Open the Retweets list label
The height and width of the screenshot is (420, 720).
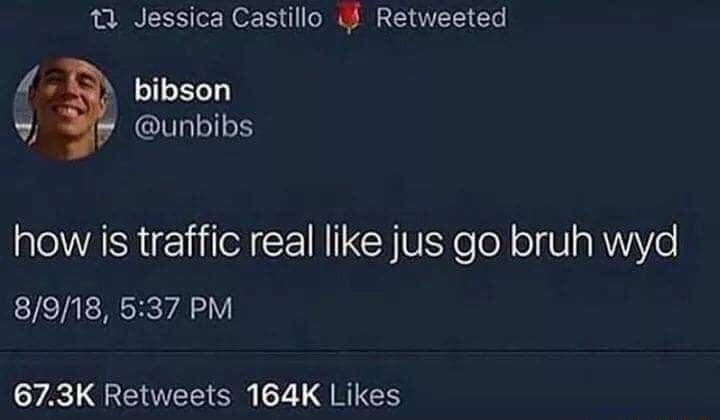[168, 395]
